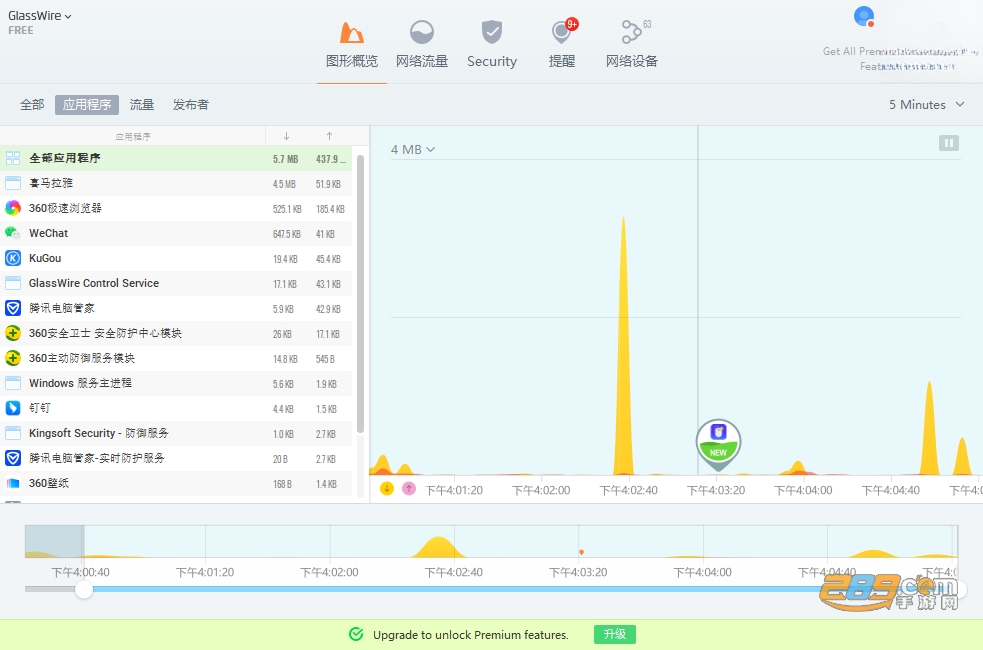Open the Security tab
Screen dimensions: 983x650
tap(492, 45)
